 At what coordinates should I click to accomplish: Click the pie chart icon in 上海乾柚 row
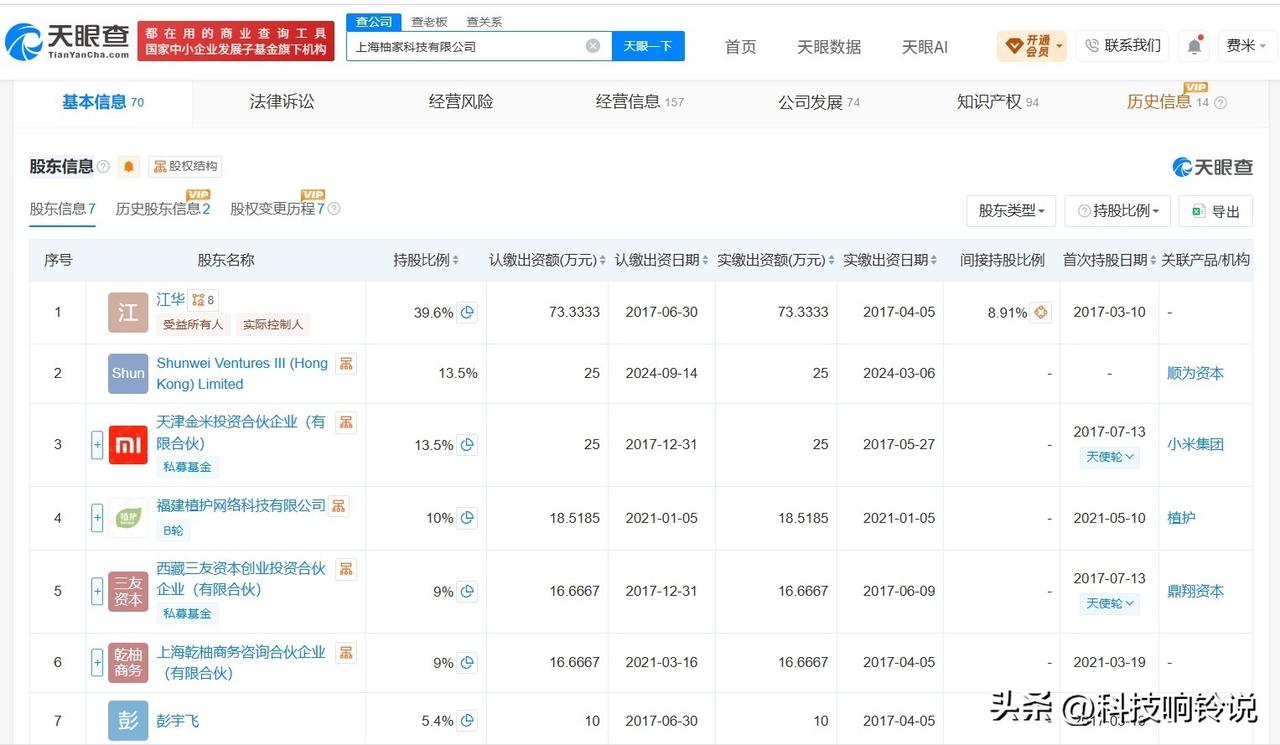tap(467, 662)
